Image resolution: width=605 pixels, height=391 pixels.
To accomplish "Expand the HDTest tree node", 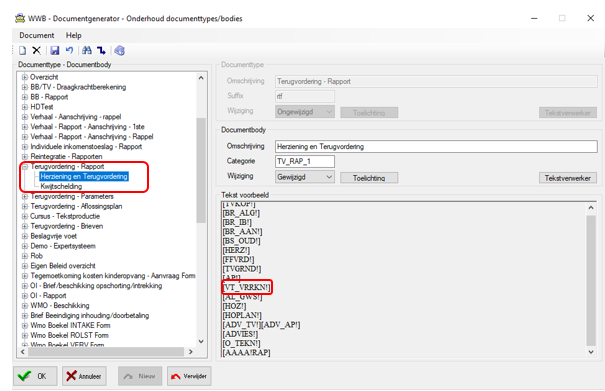I will 25,107.
